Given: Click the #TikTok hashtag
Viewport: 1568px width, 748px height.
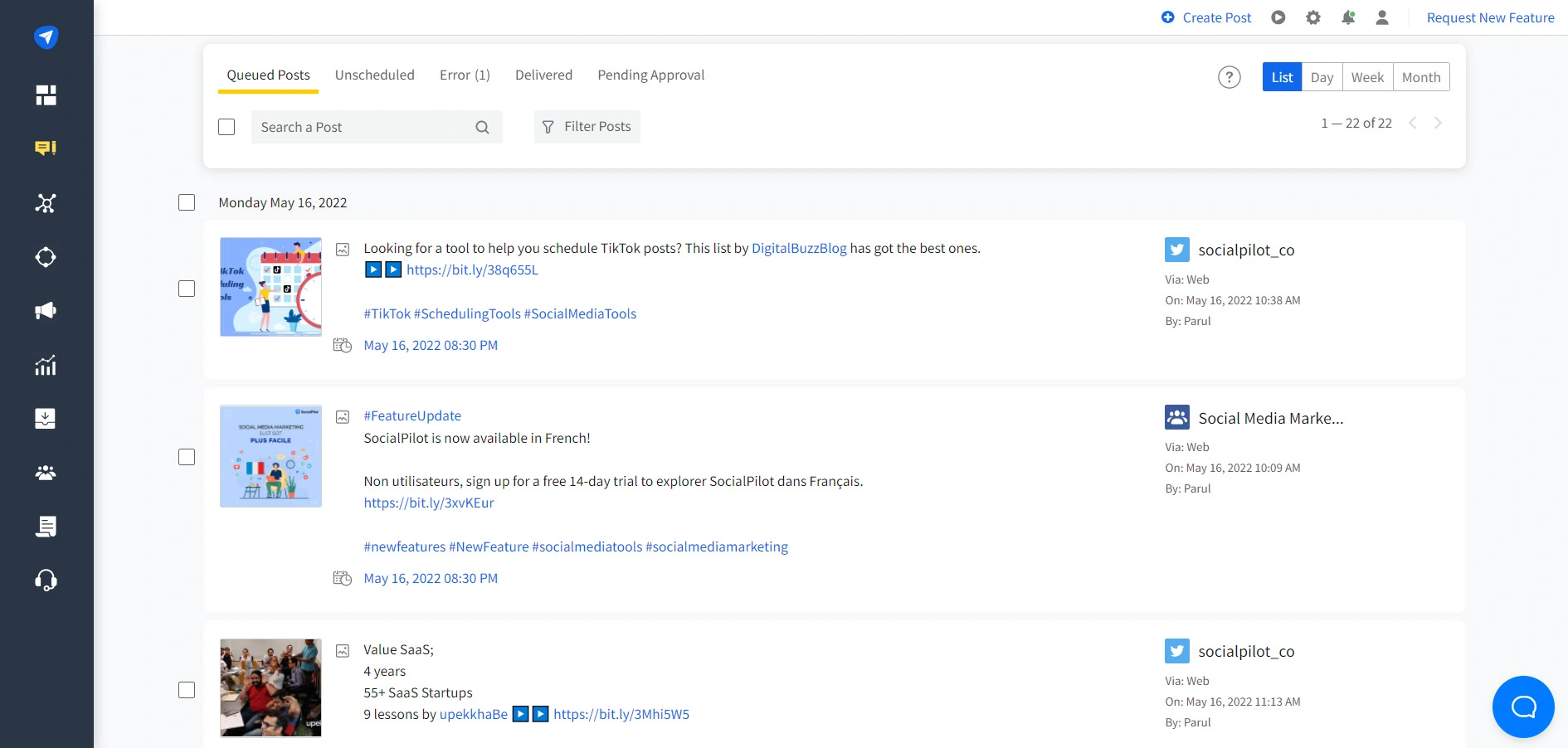Looking at the screenshot, I should tap(387, 313).
